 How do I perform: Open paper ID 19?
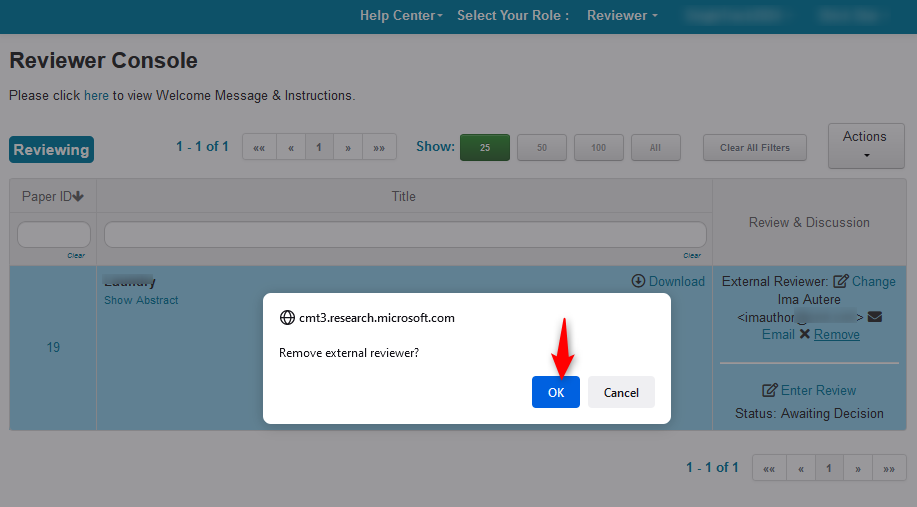click(53, 347)
